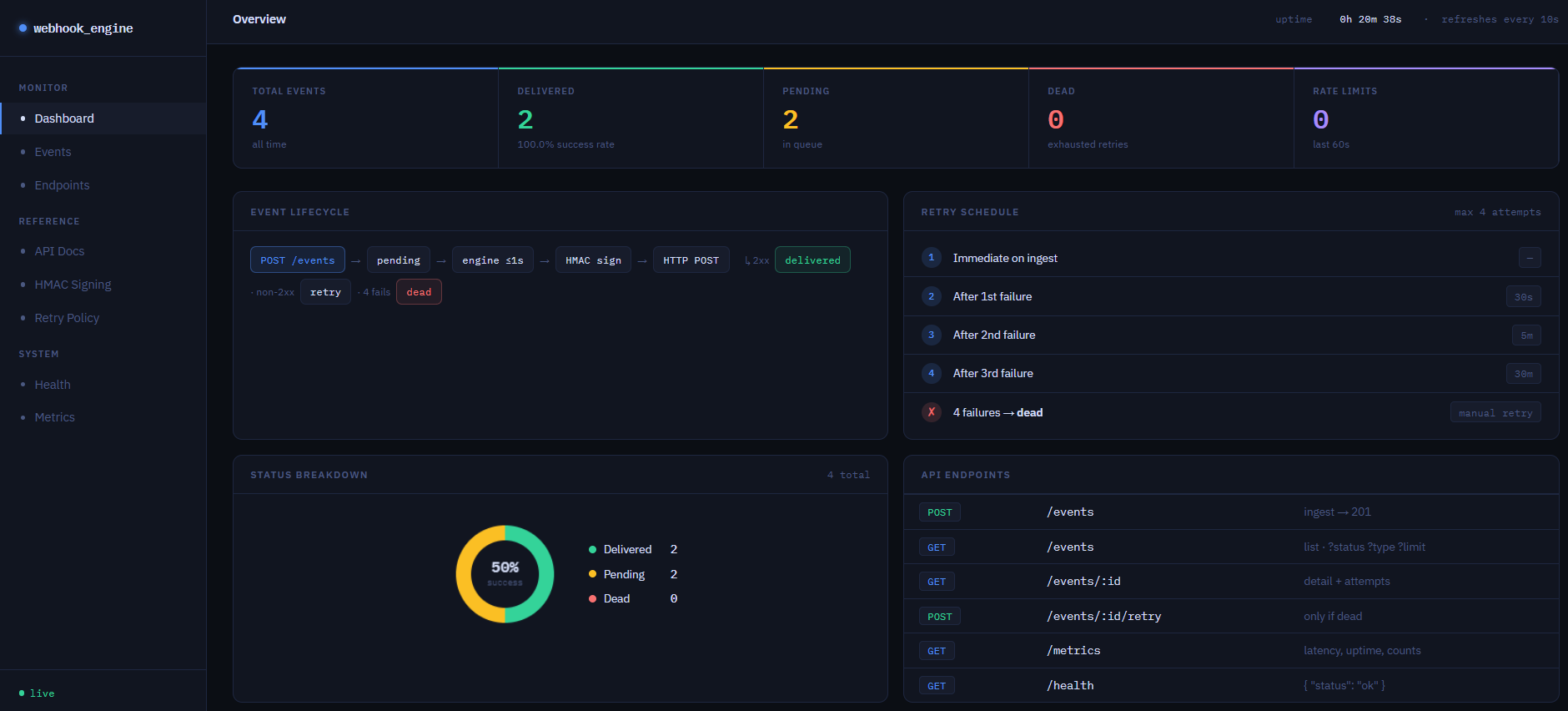Click the green live status indicator

(37, 693)
